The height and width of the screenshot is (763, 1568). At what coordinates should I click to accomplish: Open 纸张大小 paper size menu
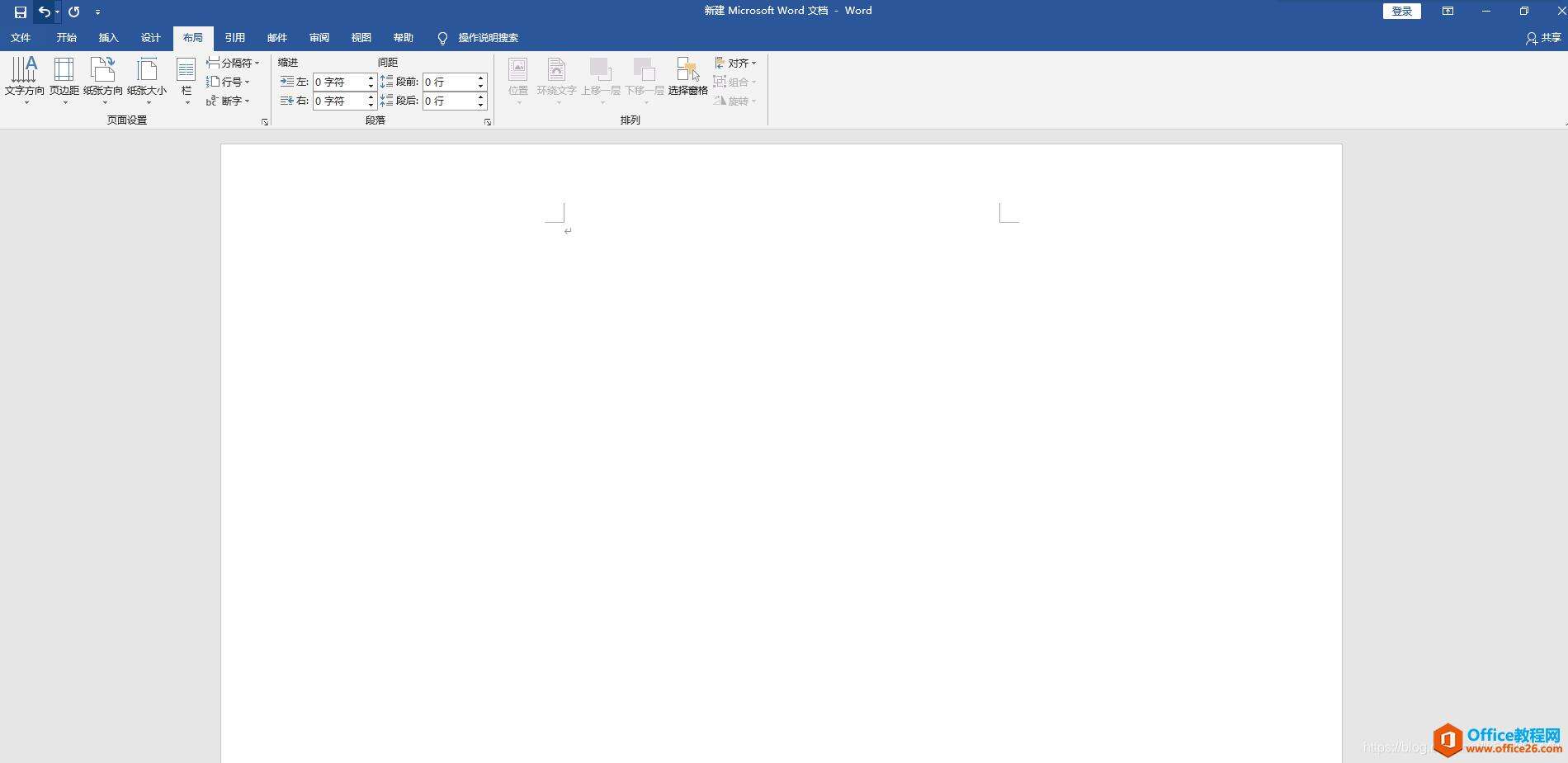(x=147, y=81)
